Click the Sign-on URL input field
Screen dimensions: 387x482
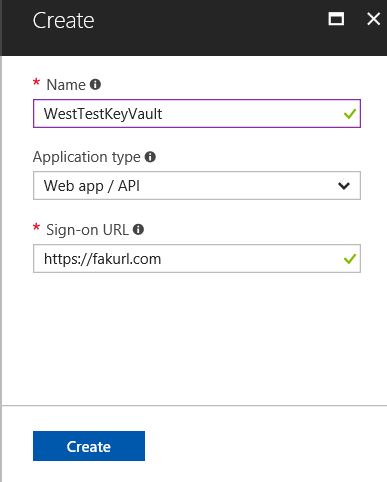tap(197, 258)
